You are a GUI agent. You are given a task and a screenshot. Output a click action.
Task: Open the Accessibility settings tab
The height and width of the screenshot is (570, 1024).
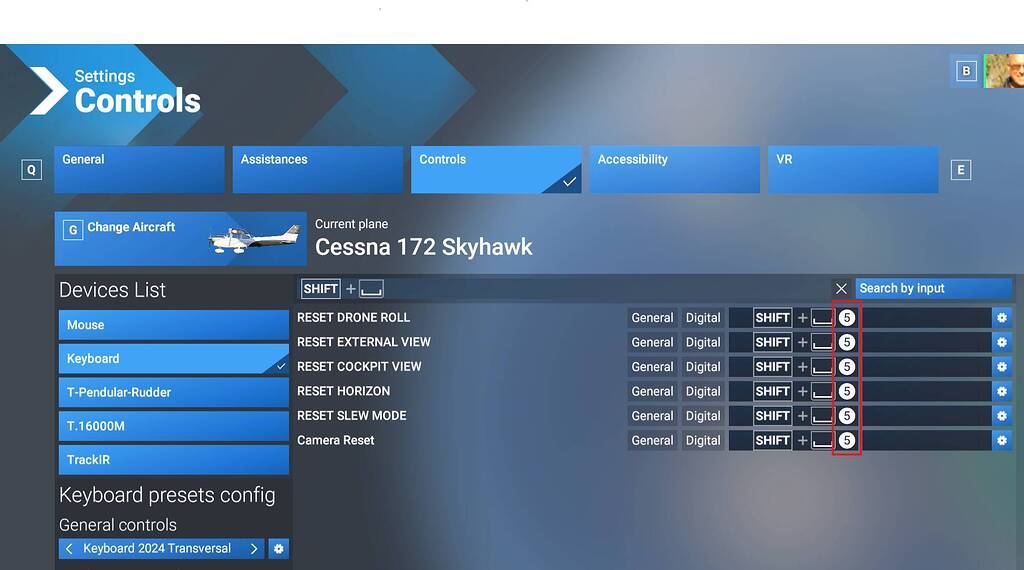675,169
